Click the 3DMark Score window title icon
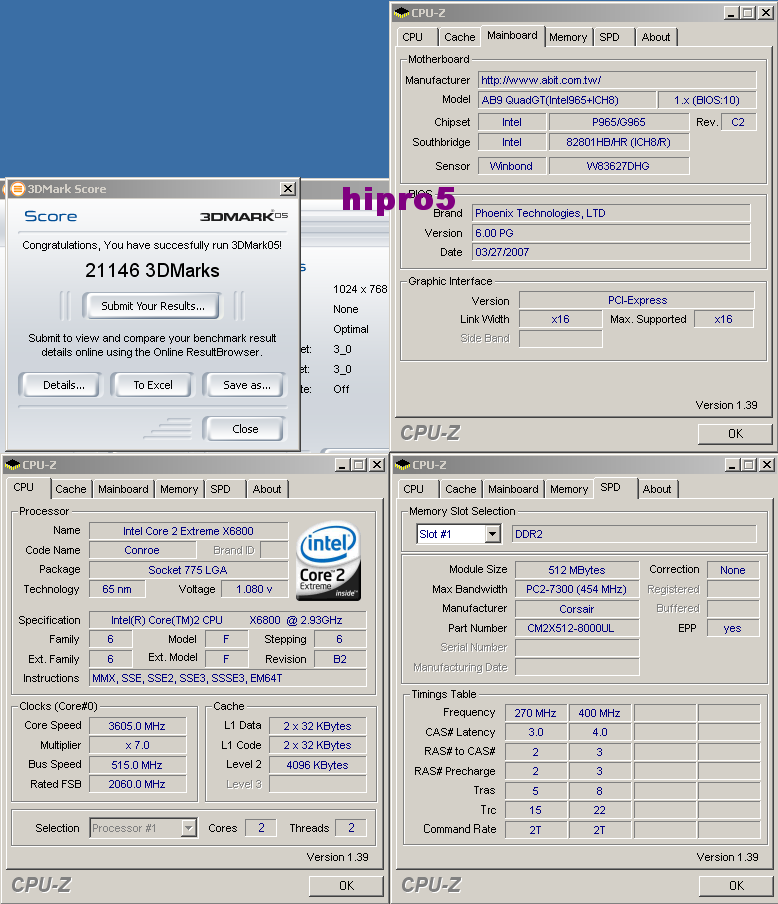This screenshot has width=778, height=904. point(18,189)
